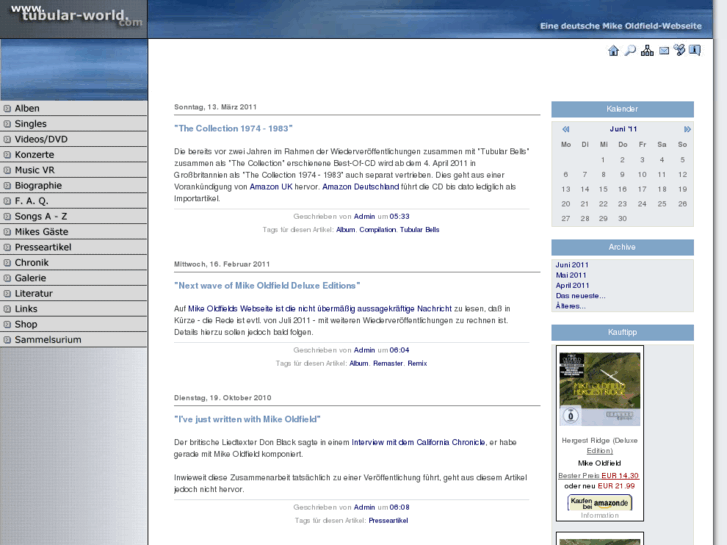727x545 pixels.
Task: Click the info book icon
Action: point(696,50)
